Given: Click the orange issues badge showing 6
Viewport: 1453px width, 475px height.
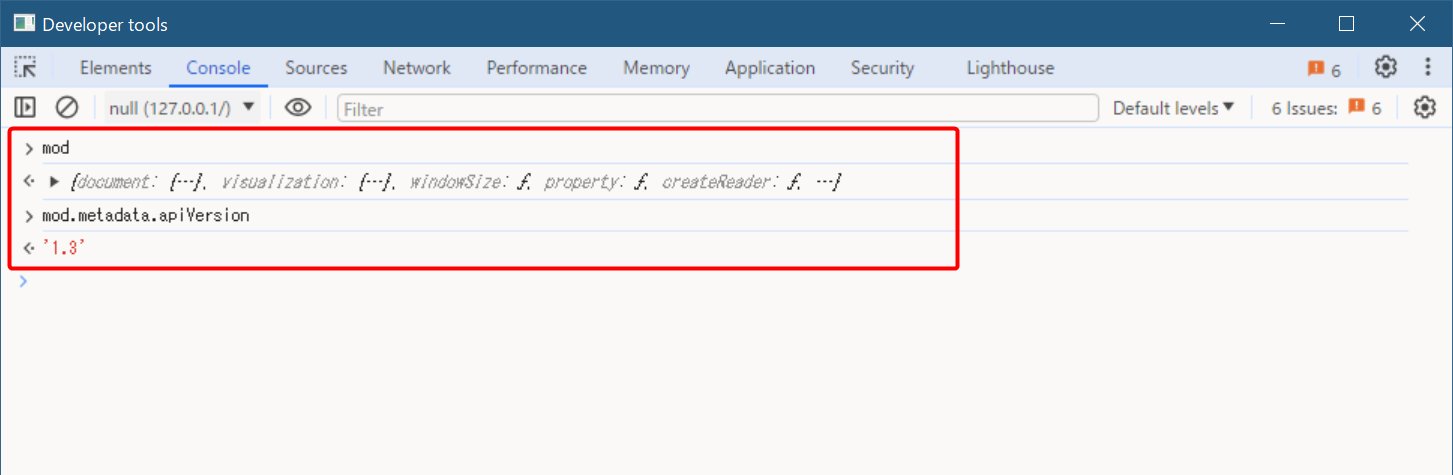Looking at the screenshot, I should (x=1324, y=69).
